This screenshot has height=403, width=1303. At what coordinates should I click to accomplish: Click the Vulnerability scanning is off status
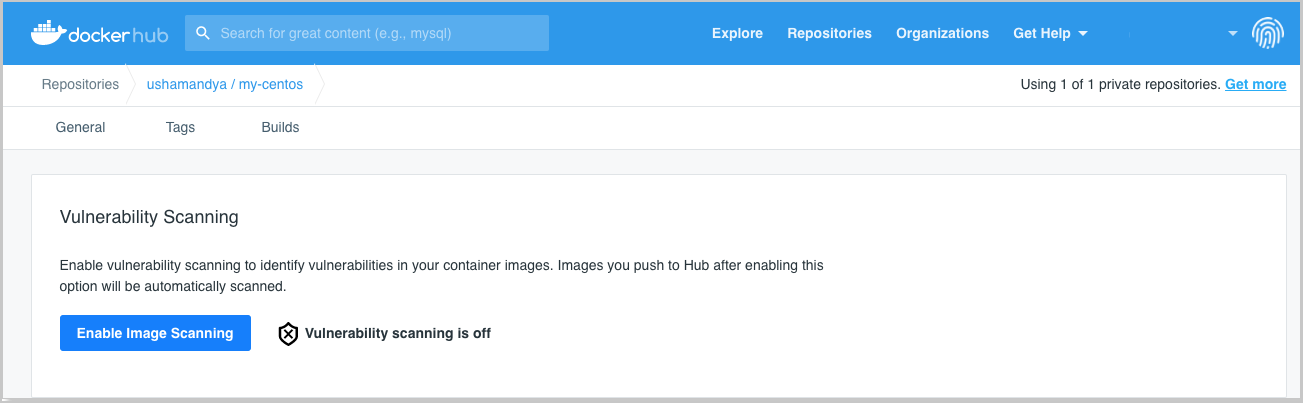398,333
